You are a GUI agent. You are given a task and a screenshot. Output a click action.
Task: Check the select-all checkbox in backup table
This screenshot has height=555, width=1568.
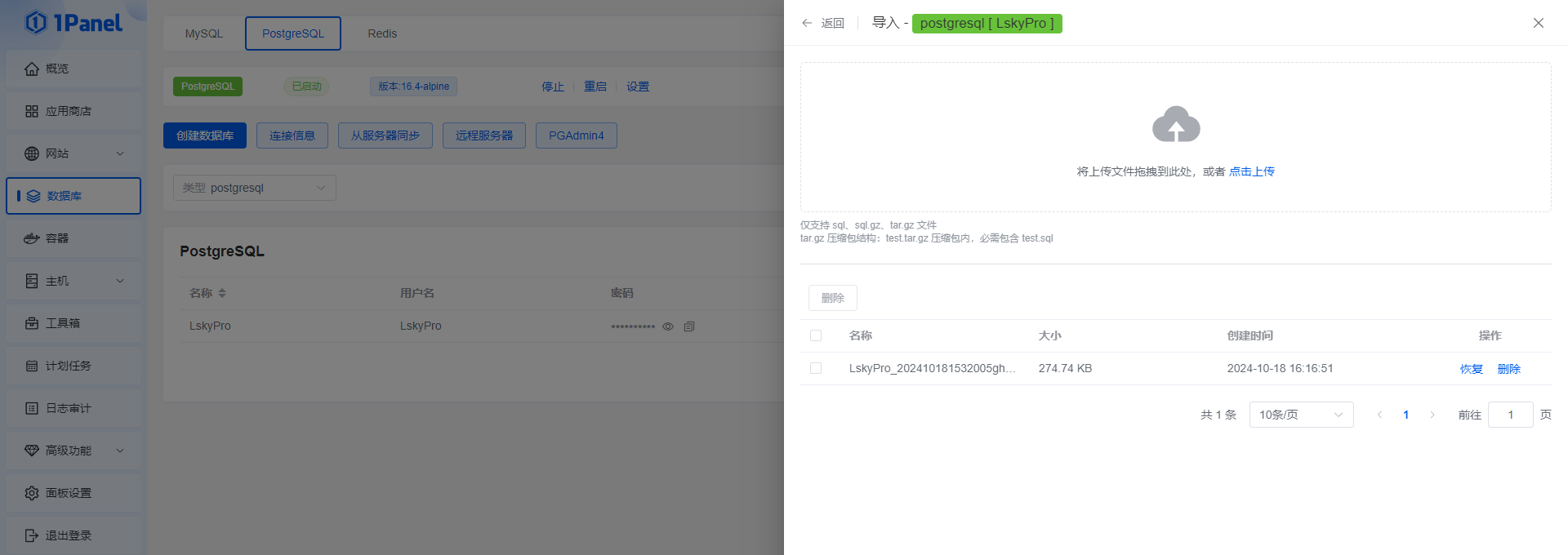816,335
